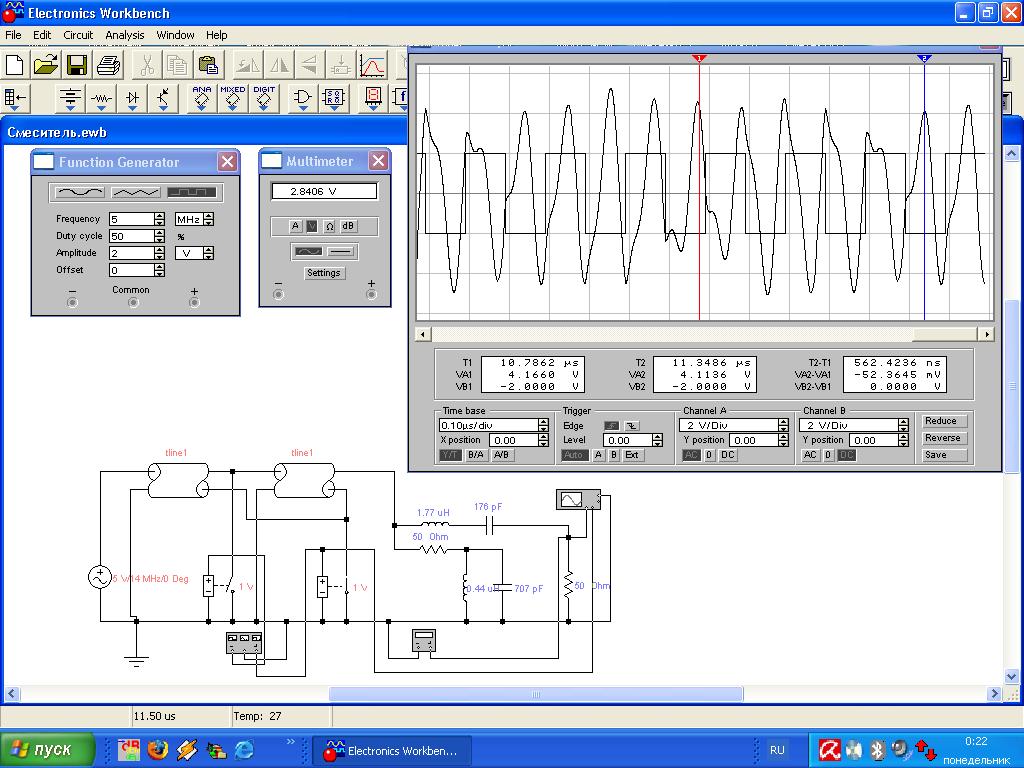Open frequency unit MHz spinner
This screenshot has height=768, width=1024.
pyautogui.click(x=208, y=219)
